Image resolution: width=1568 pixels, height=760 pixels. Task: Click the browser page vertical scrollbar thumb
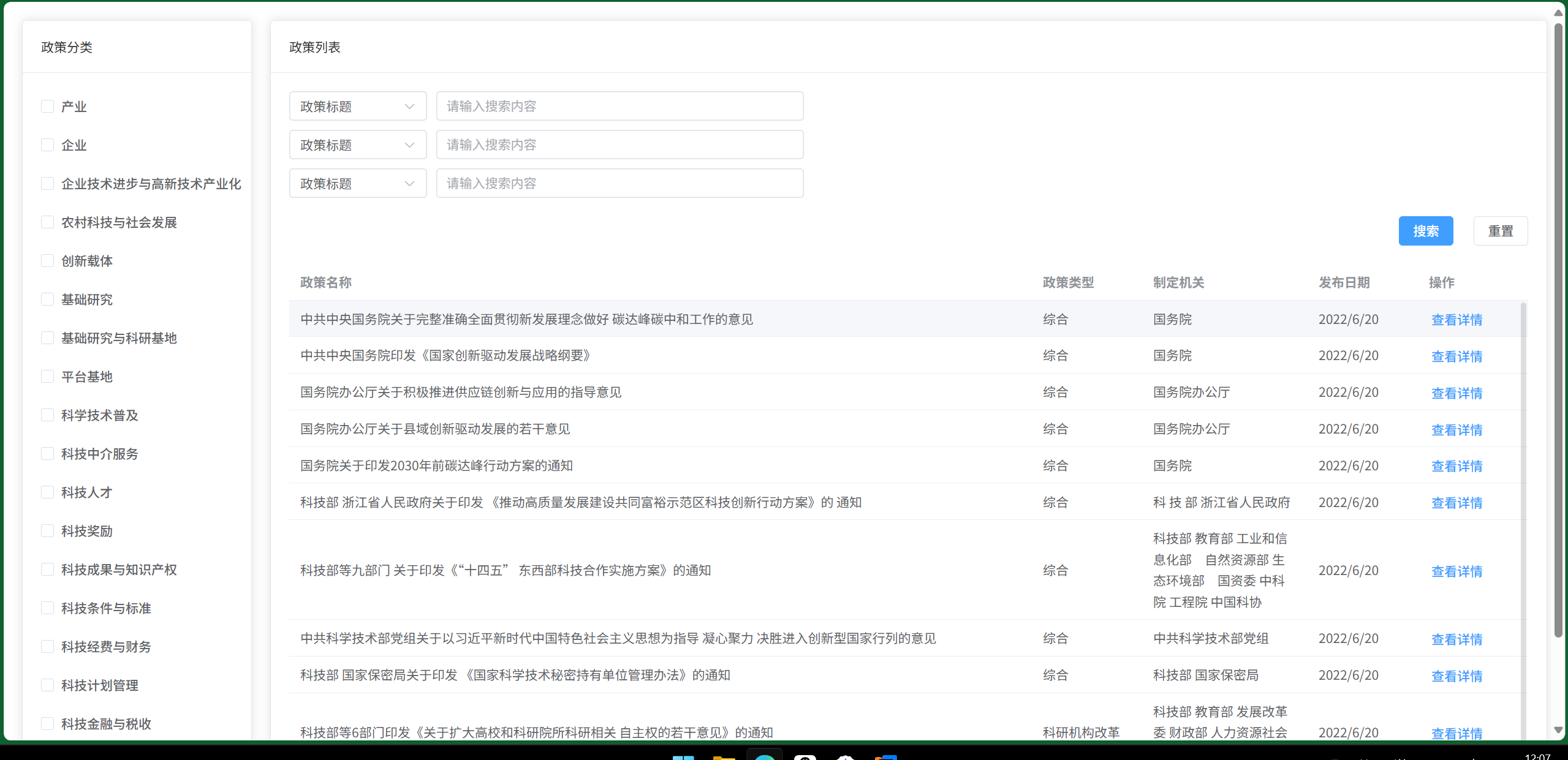point(1558,331)
